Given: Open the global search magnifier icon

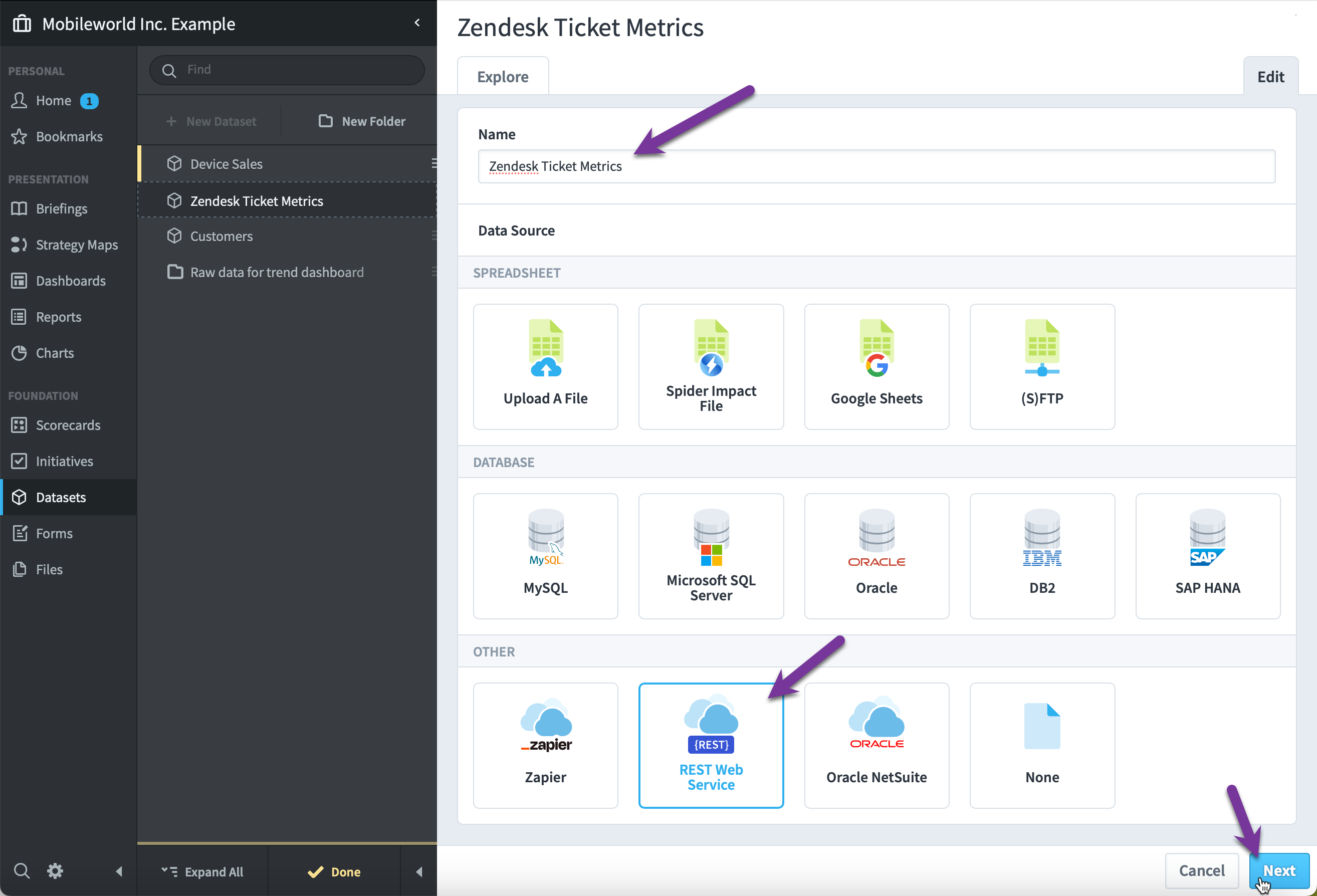Looking at the screenshot, I should pos(22,870).
